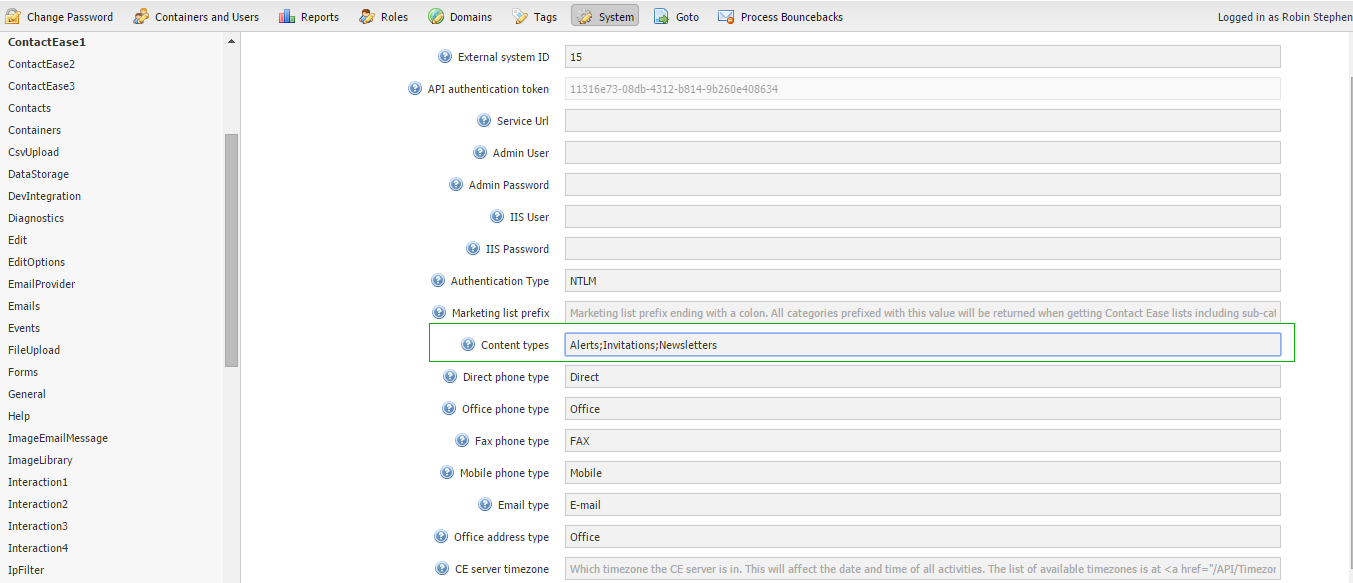Click the help icon beside CE server timezone
Image resolution: width=1353 pixels, height=583 pixels.
(442, 569)
